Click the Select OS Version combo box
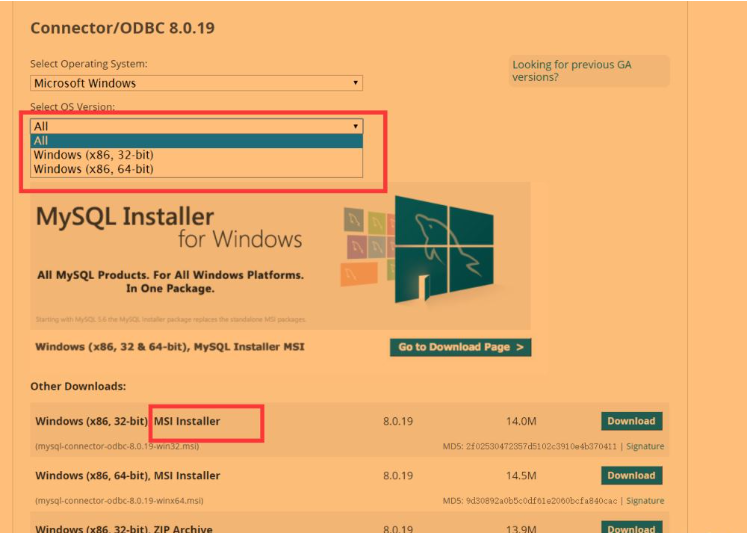Viewport: 750px width, 533px height. pyautogui.click(x=196, y=126)
